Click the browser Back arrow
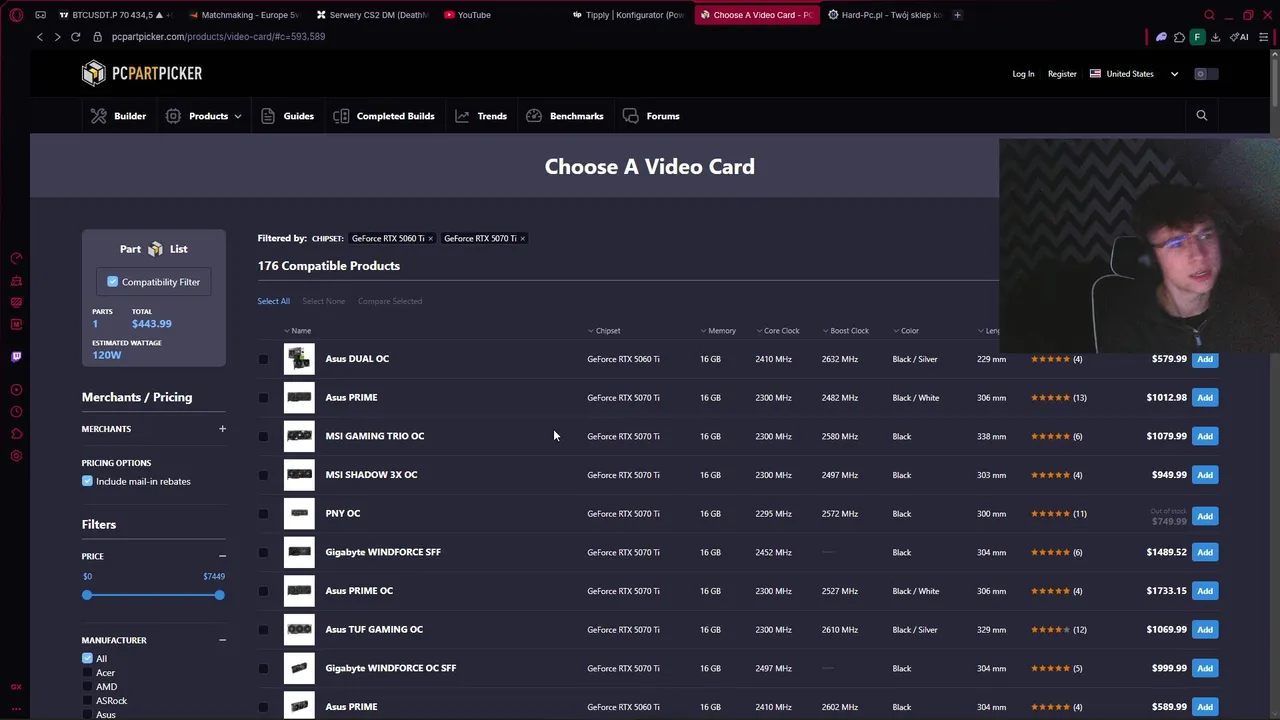 click(40, 37)
